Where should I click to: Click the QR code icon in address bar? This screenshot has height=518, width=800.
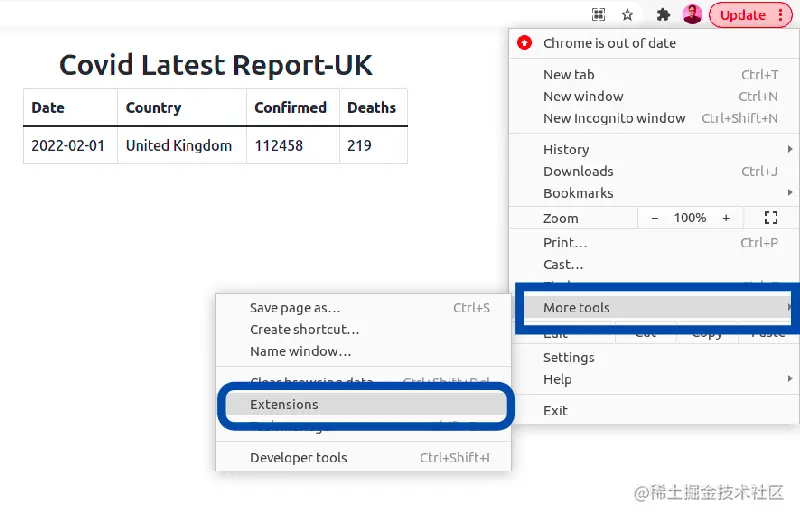[598, 15]
